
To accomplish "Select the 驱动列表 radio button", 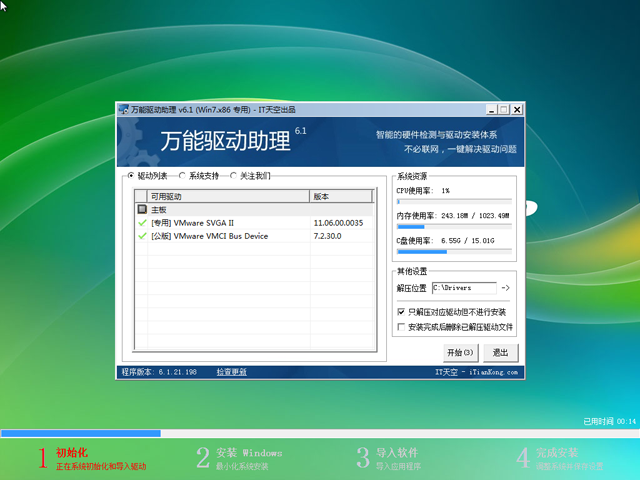I will [130, 176].
